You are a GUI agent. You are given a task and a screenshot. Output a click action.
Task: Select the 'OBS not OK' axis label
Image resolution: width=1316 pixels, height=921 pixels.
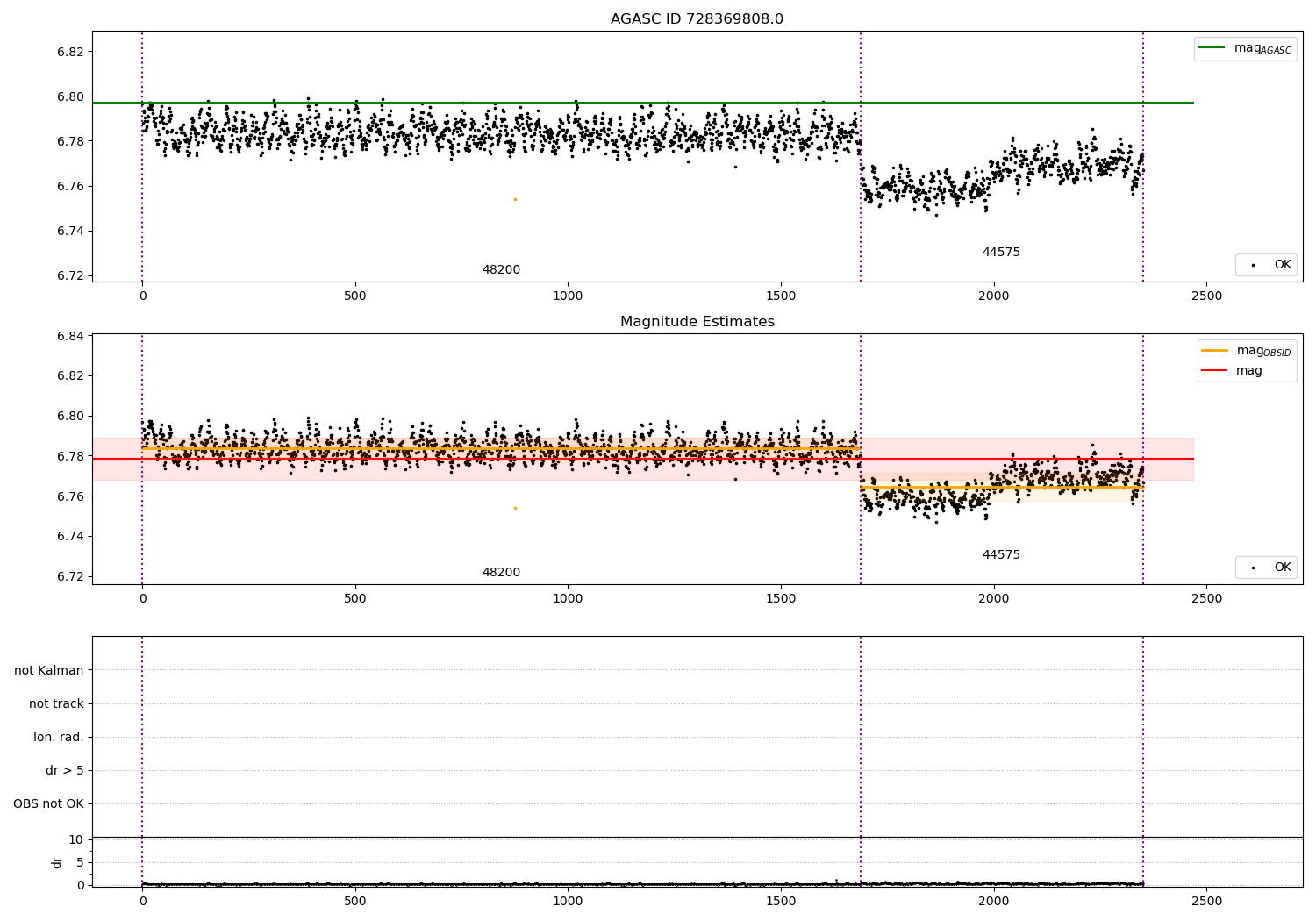(48, 803)
